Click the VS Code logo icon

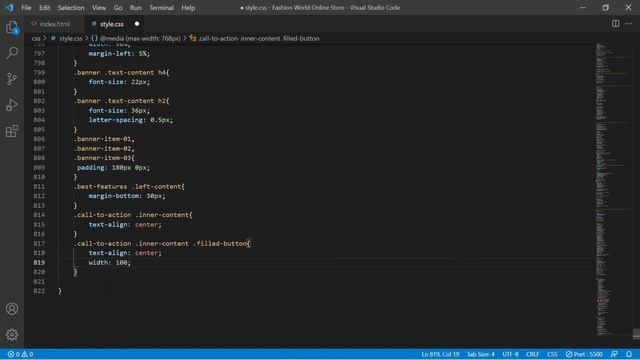coord(9,7)
